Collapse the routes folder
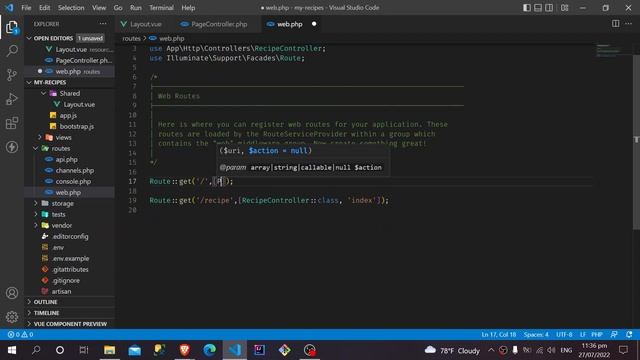Screen dimensions: 640x360 point(36,148)
